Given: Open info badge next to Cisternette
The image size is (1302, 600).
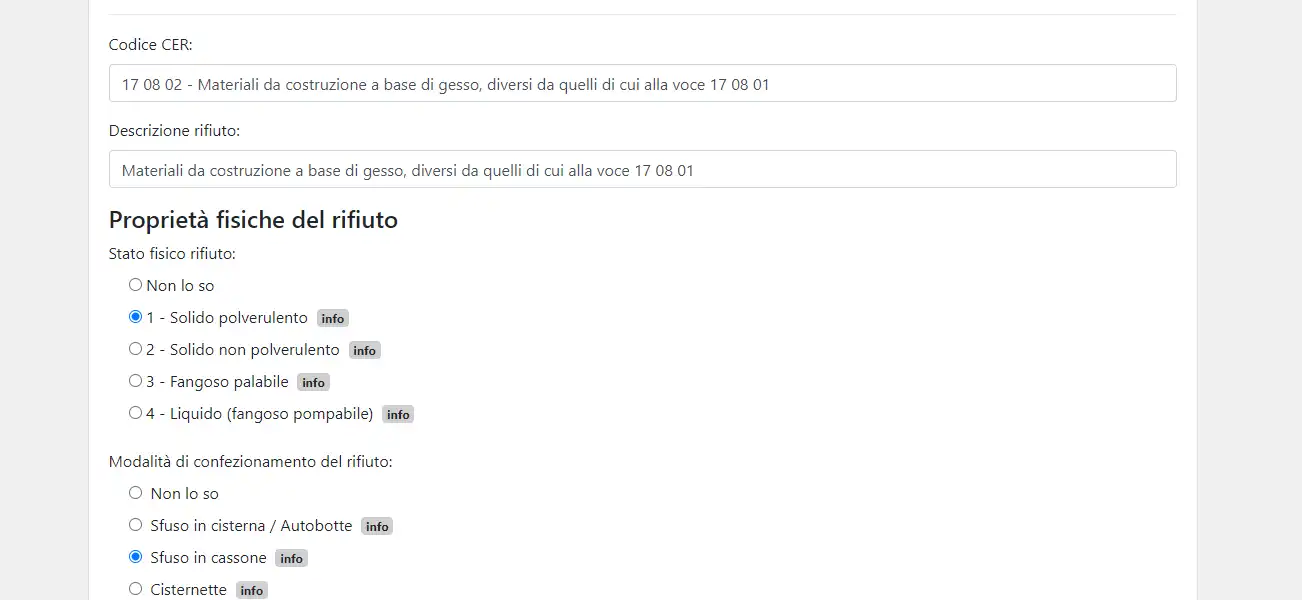Looking at the screenshot, I should pos(252,591).
